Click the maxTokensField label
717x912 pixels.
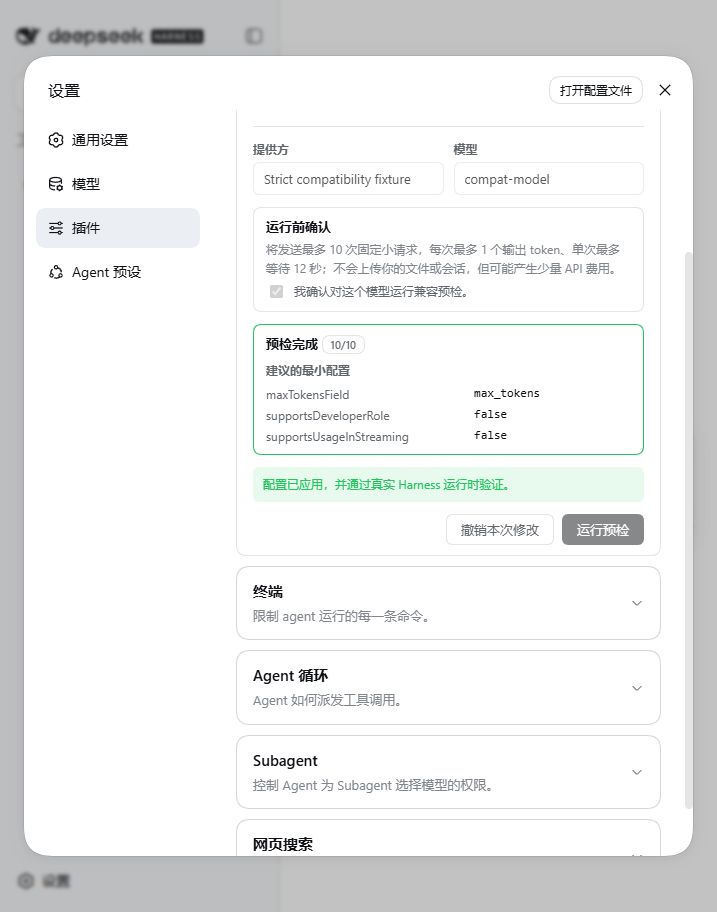[308, 395]
